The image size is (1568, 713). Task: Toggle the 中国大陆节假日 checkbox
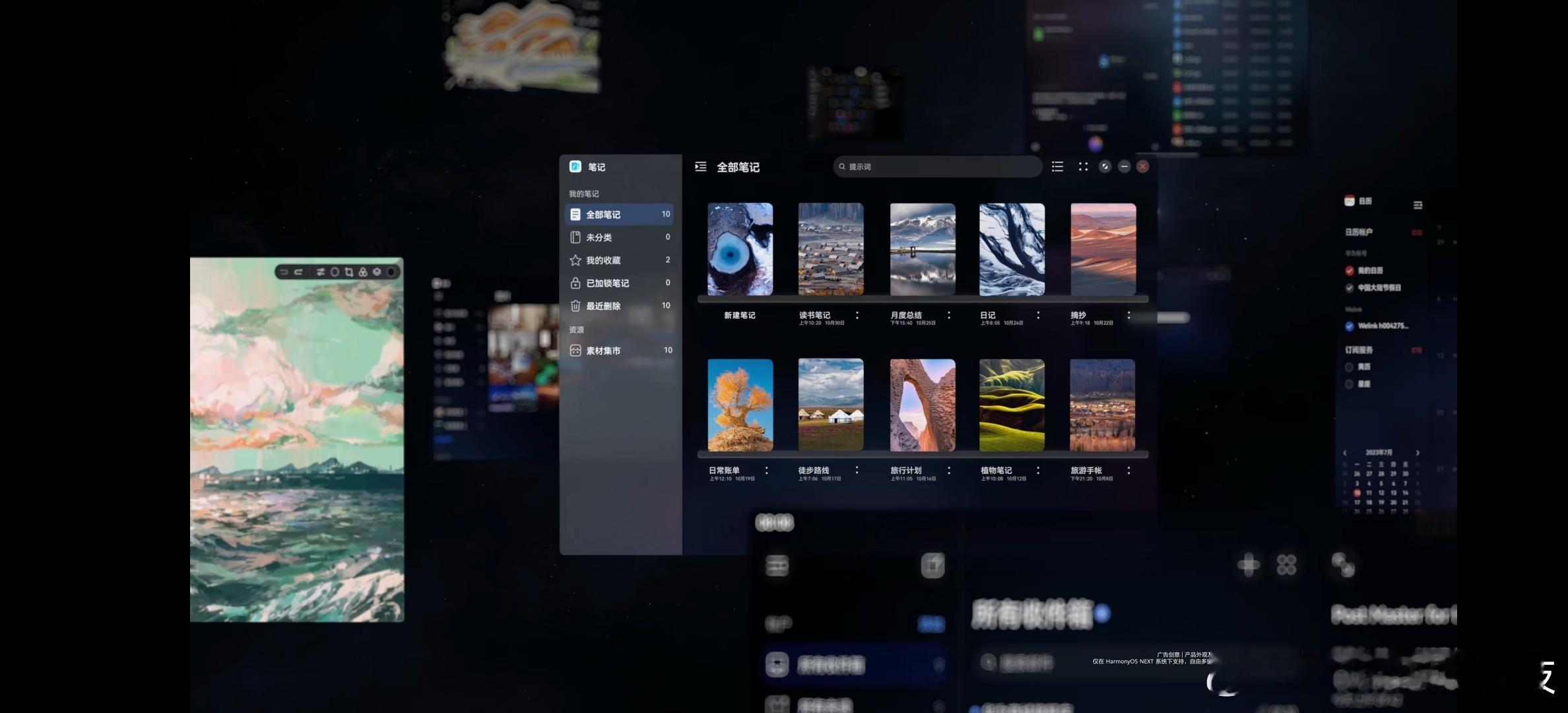click(x=1349, y=288)
